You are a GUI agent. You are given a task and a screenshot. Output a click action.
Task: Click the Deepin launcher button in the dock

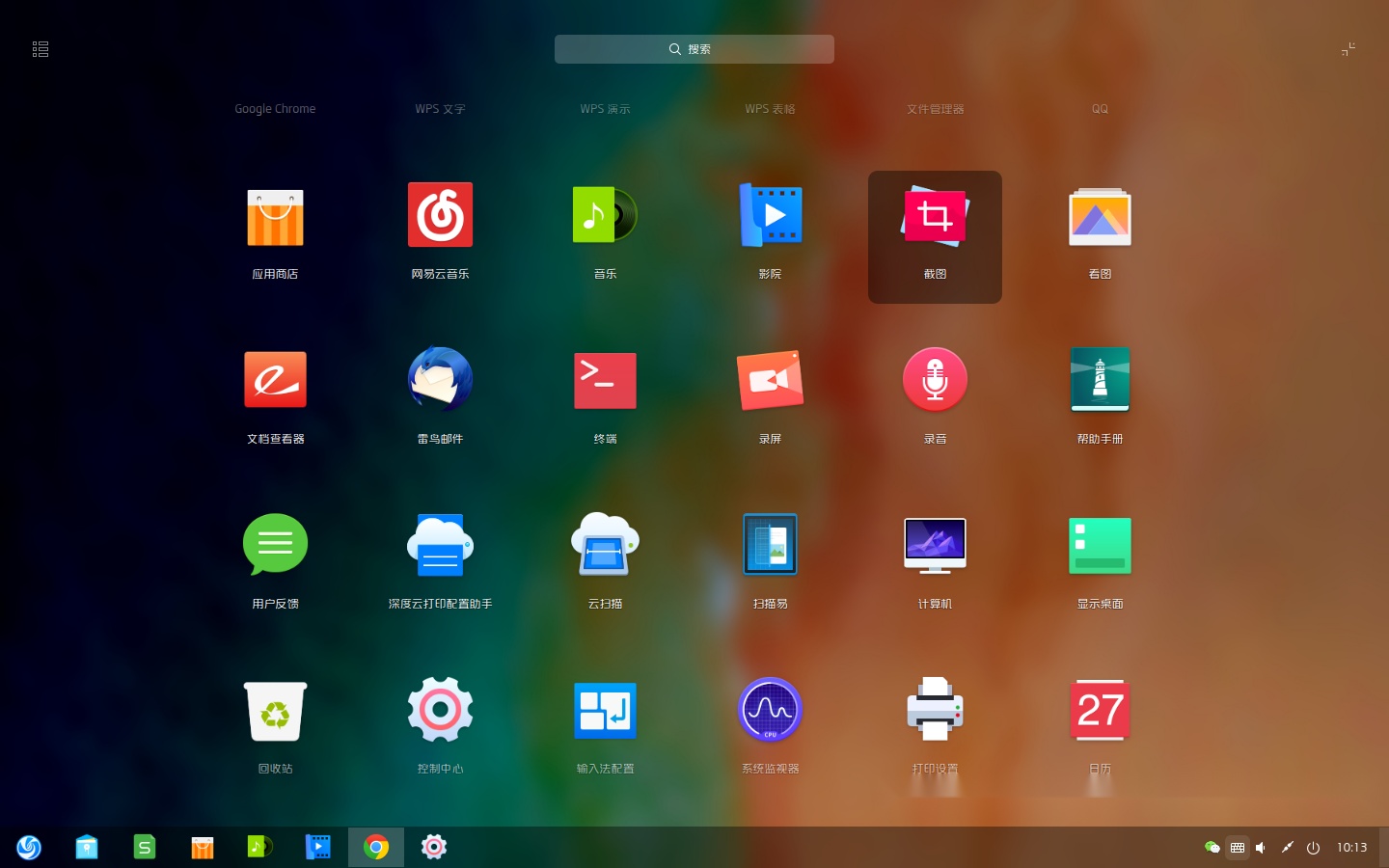[29, 847]
